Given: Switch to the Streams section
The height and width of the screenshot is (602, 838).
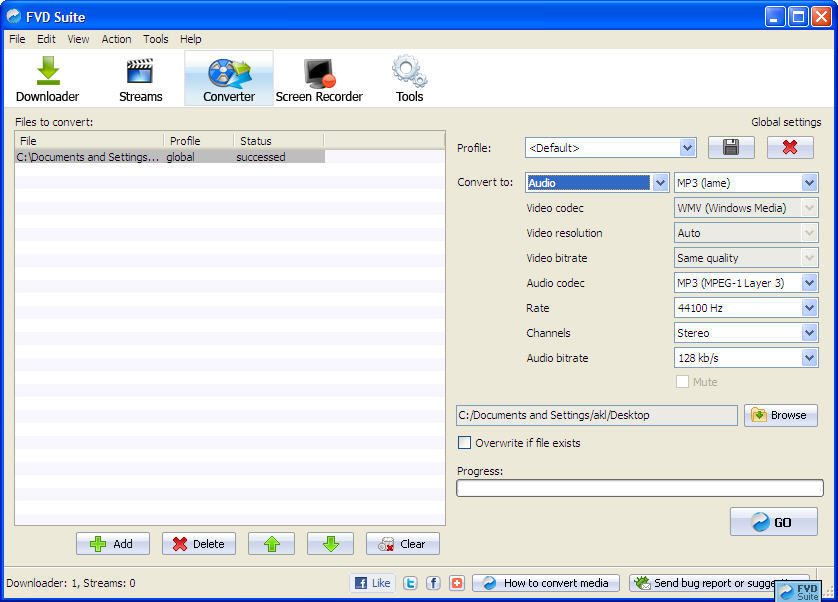Looking at the screenshot, I should 140,77.
